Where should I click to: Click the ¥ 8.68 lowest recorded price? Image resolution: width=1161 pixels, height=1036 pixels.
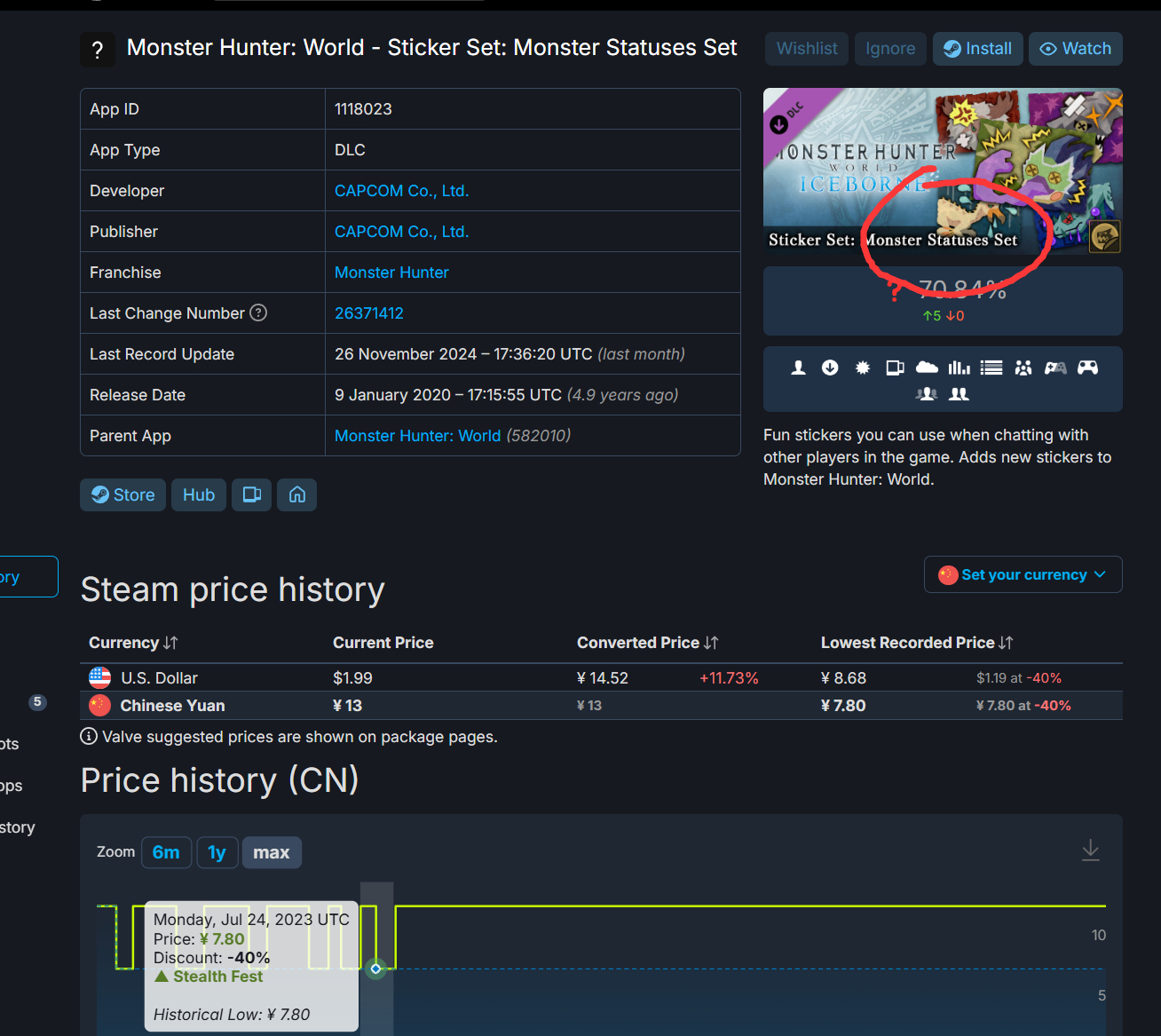pyautogui.click(x=843, y=678)
